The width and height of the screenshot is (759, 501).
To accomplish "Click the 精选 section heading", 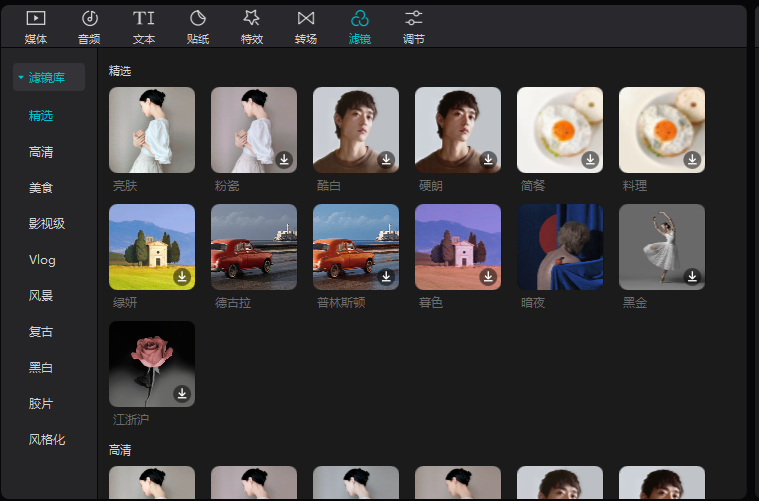I will 120,71.
